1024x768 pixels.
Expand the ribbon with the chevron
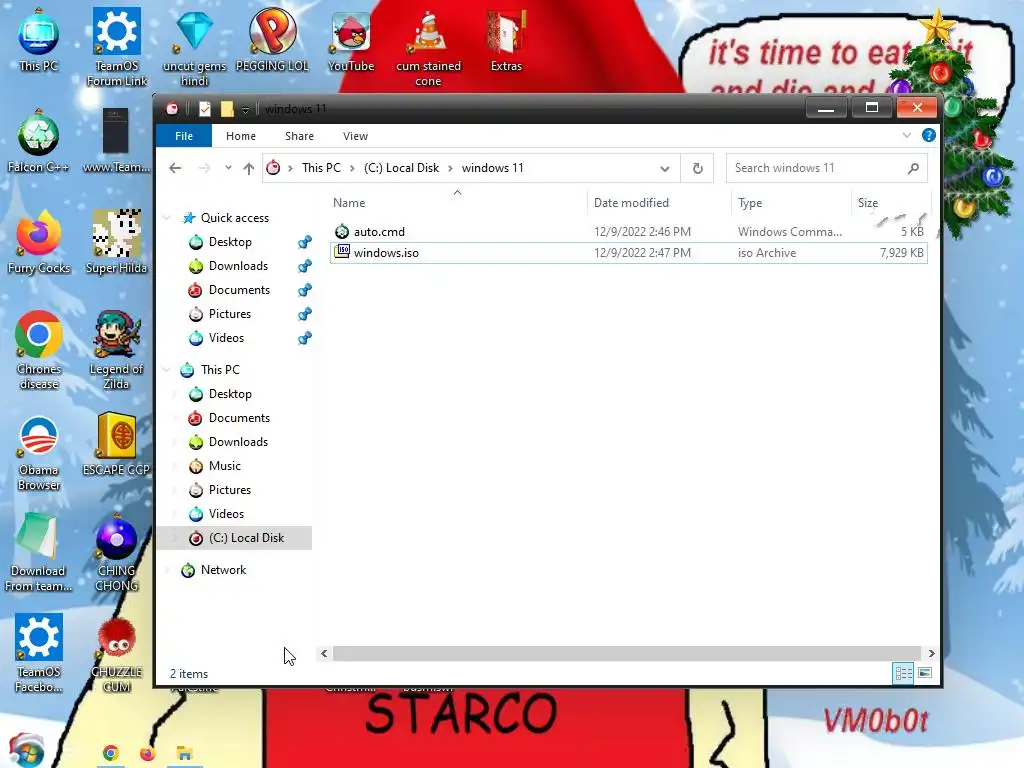(x=906, y=135)
